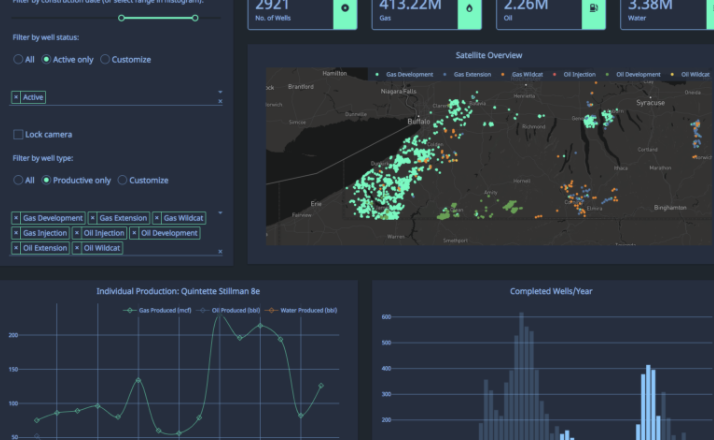Image resolution: width=714 pixels, height=440 pixels.
Task: Remove the Gas Development tag
Action: [x=16, y=218]
